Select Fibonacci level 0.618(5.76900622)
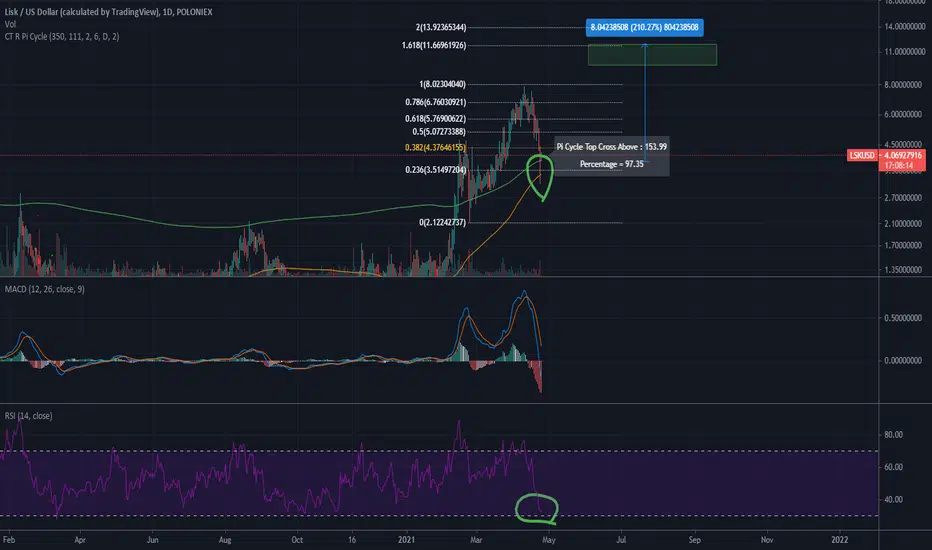The height and width of the screenshot is (550, 932). point(436,119)
